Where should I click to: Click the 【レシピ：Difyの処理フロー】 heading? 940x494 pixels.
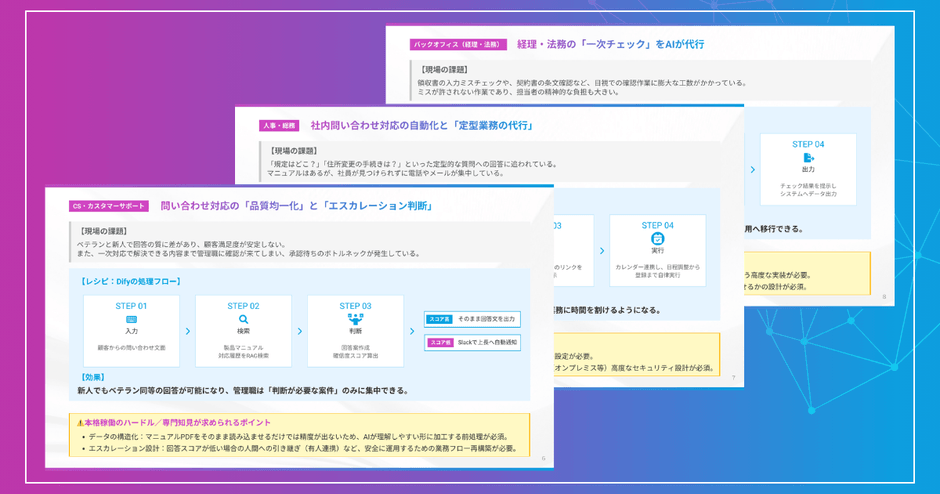pos(130,281)
